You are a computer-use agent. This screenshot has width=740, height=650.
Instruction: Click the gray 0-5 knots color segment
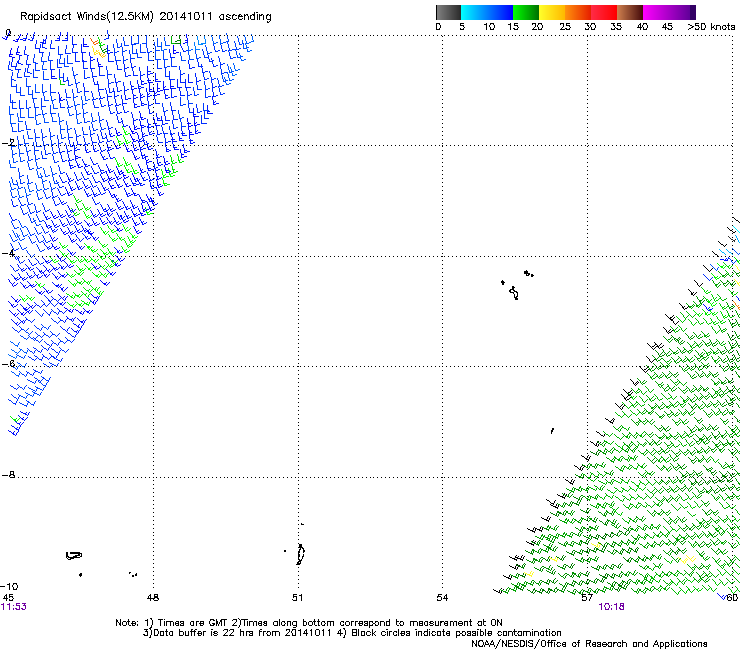tap(448, 12)
